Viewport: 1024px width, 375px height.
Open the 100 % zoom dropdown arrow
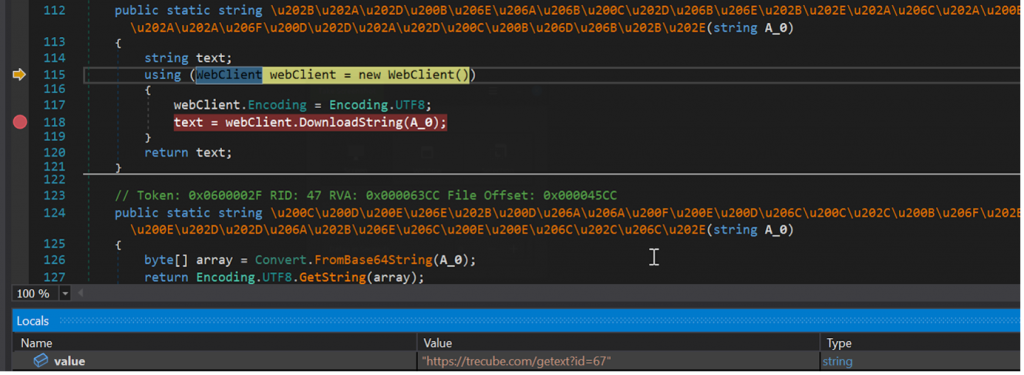click(65, 294)
